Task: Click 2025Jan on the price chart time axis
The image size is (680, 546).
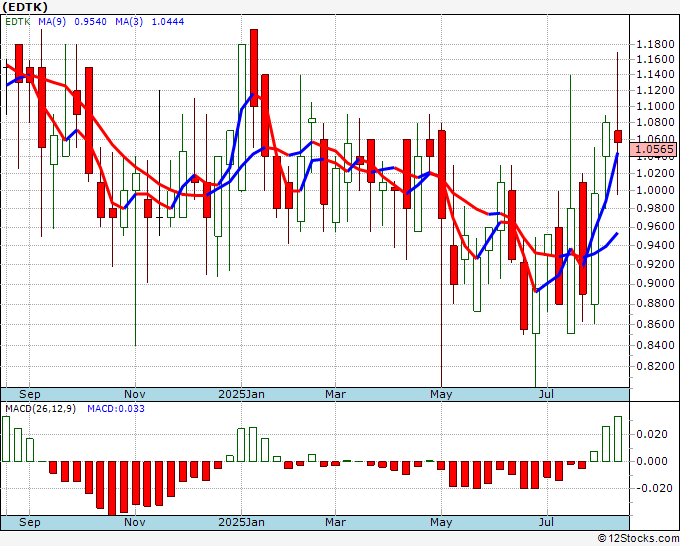Action: (x=242, y=394)
